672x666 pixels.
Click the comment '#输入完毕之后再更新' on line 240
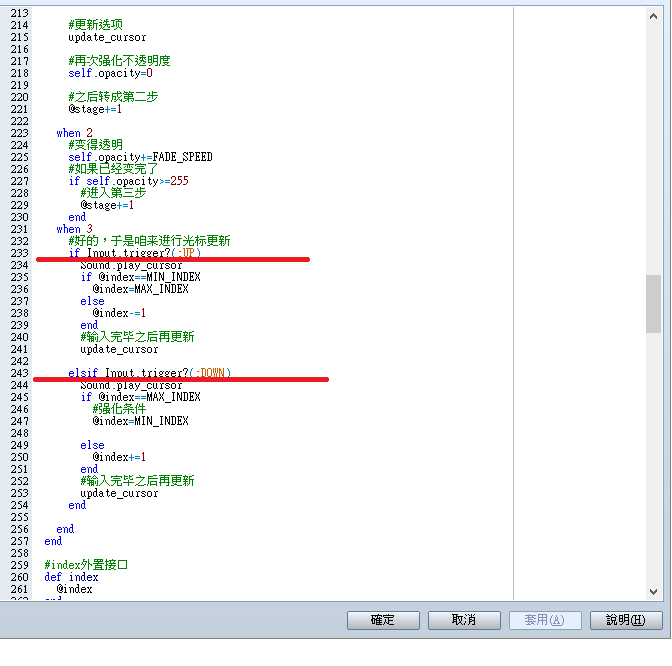point(137,337)
